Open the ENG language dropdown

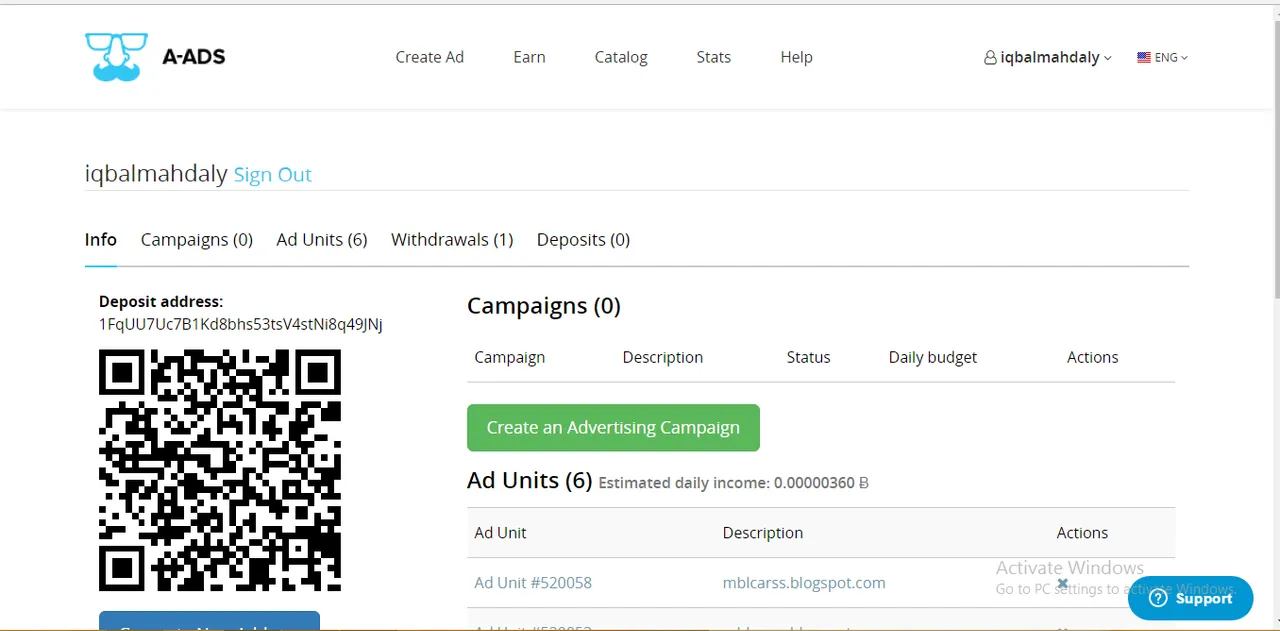tap(1163, 58)
